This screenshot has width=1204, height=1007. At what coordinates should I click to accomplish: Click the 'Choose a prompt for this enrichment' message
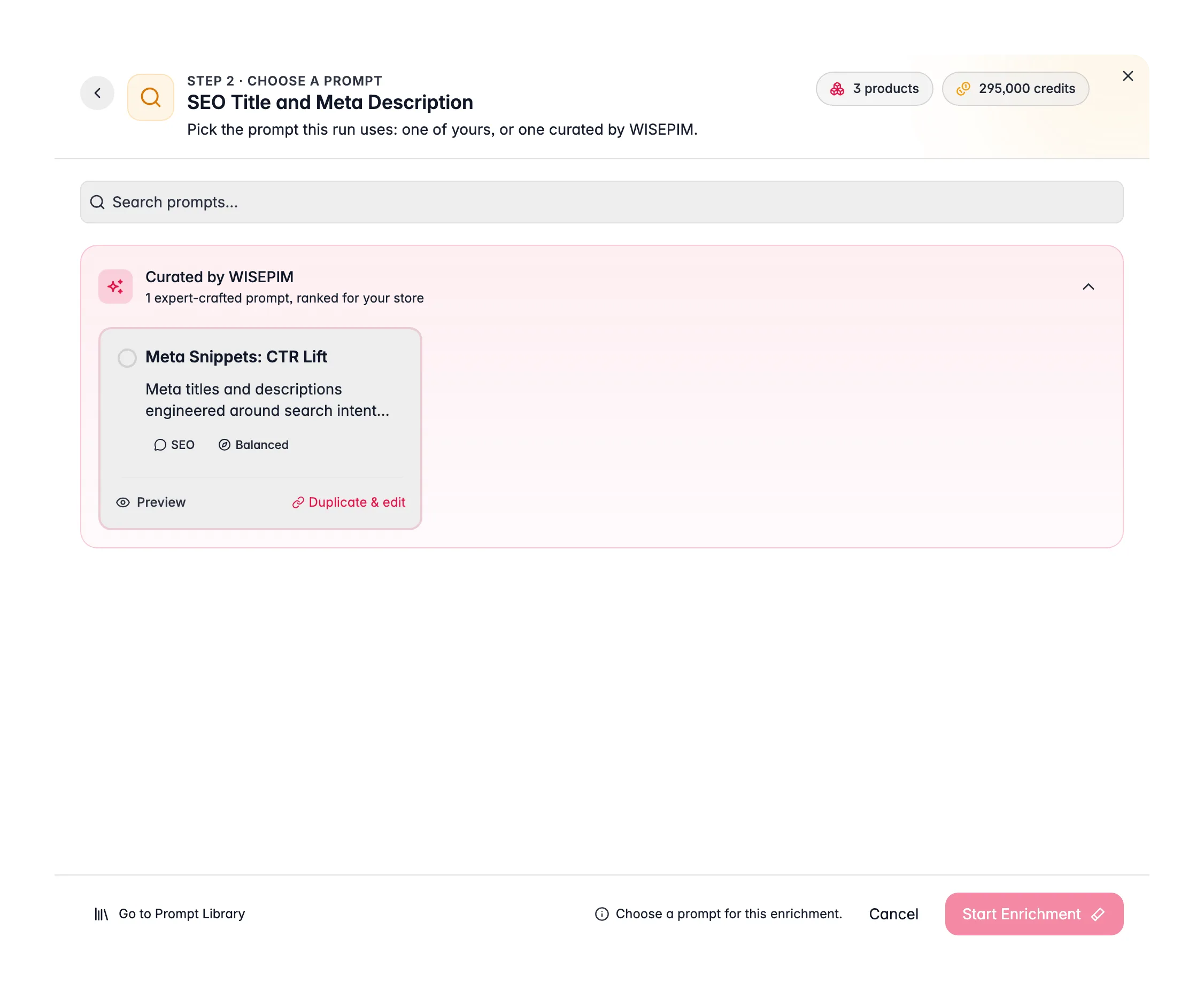729,913
